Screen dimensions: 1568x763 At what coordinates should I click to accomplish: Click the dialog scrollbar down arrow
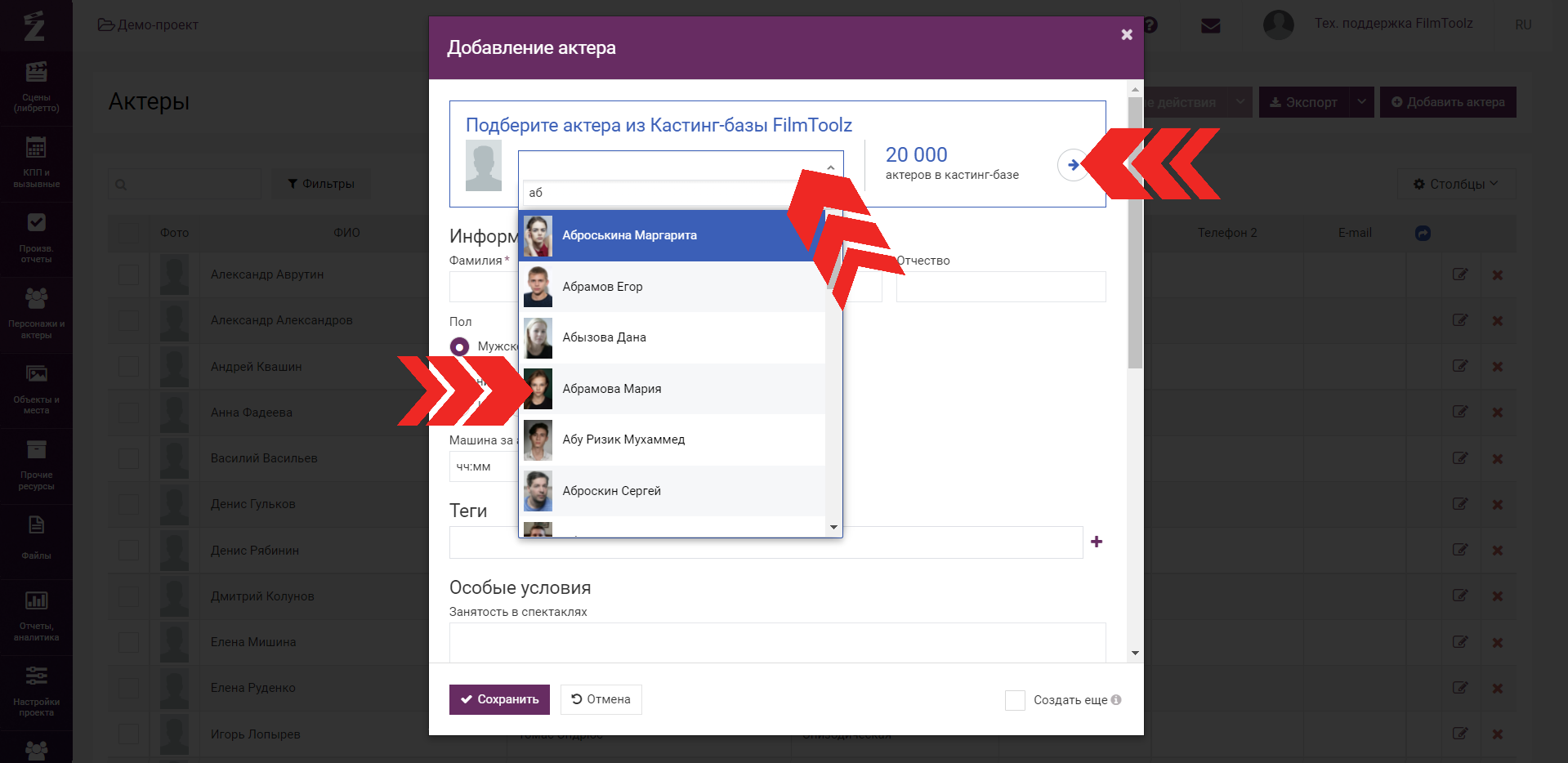pos(1135,654)
